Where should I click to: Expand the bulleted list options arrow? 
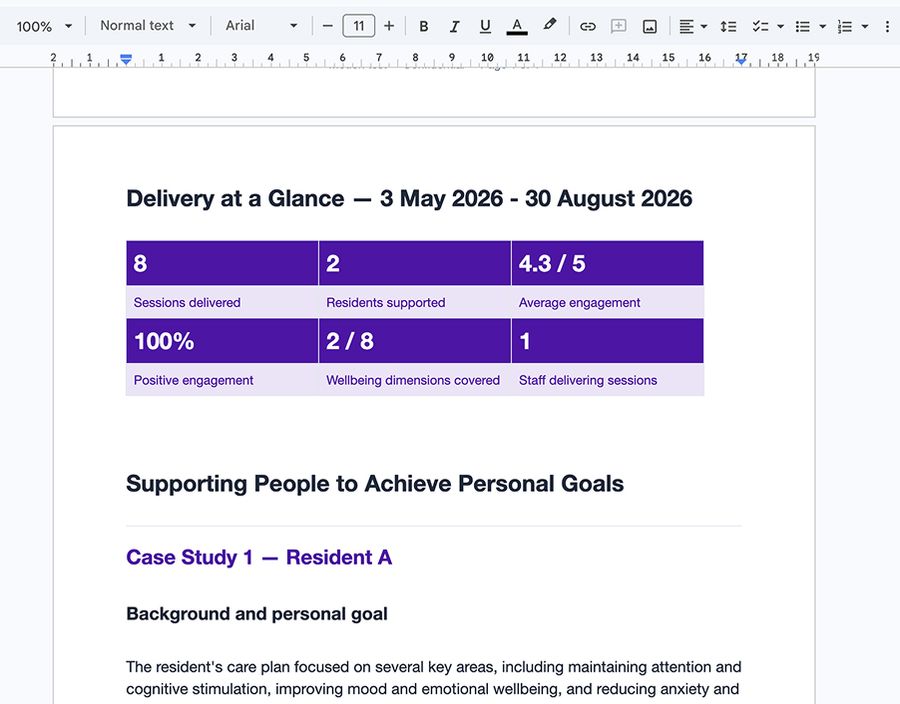tap(822, 26)
